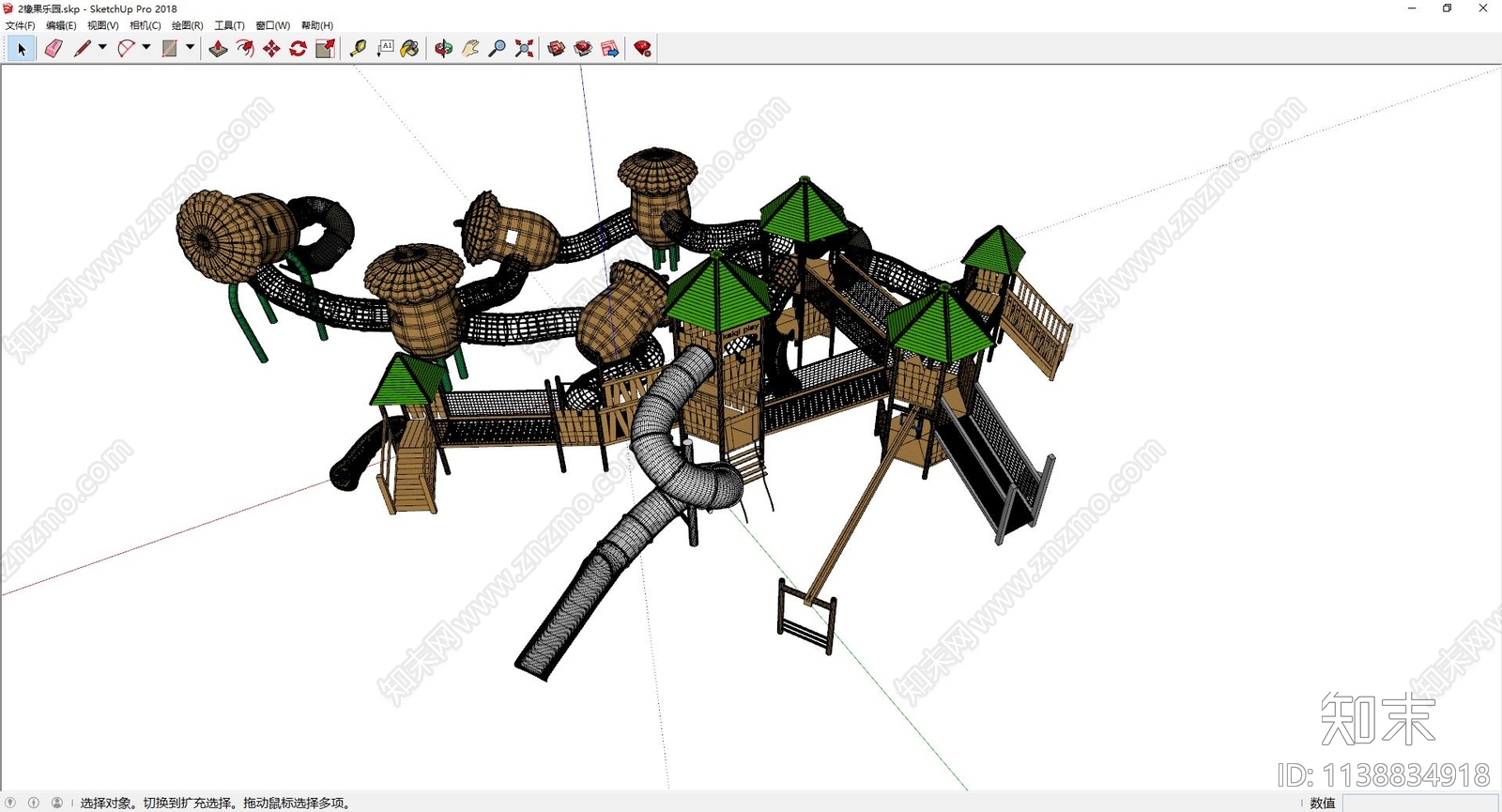
Task: Close the SketchUp window
Action: 1483,8
